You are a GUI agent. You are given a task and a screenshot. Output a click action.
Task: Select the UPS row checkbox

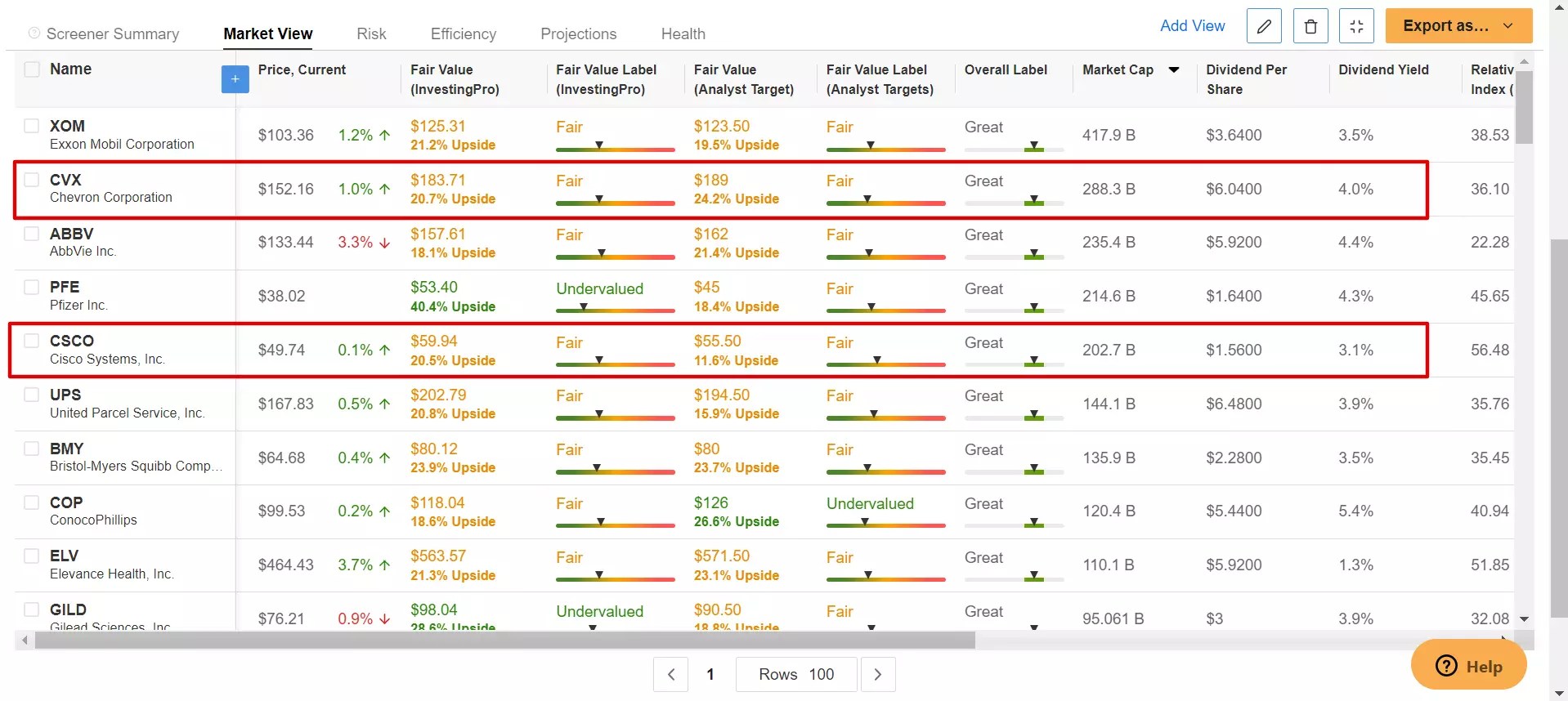tap(32, 395)
